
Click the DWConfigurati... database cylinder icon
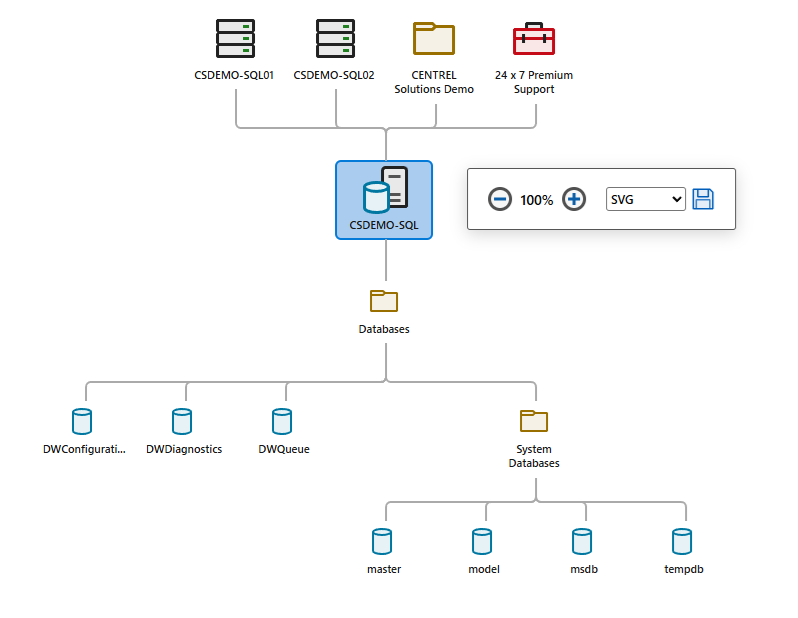pos(82,422)
